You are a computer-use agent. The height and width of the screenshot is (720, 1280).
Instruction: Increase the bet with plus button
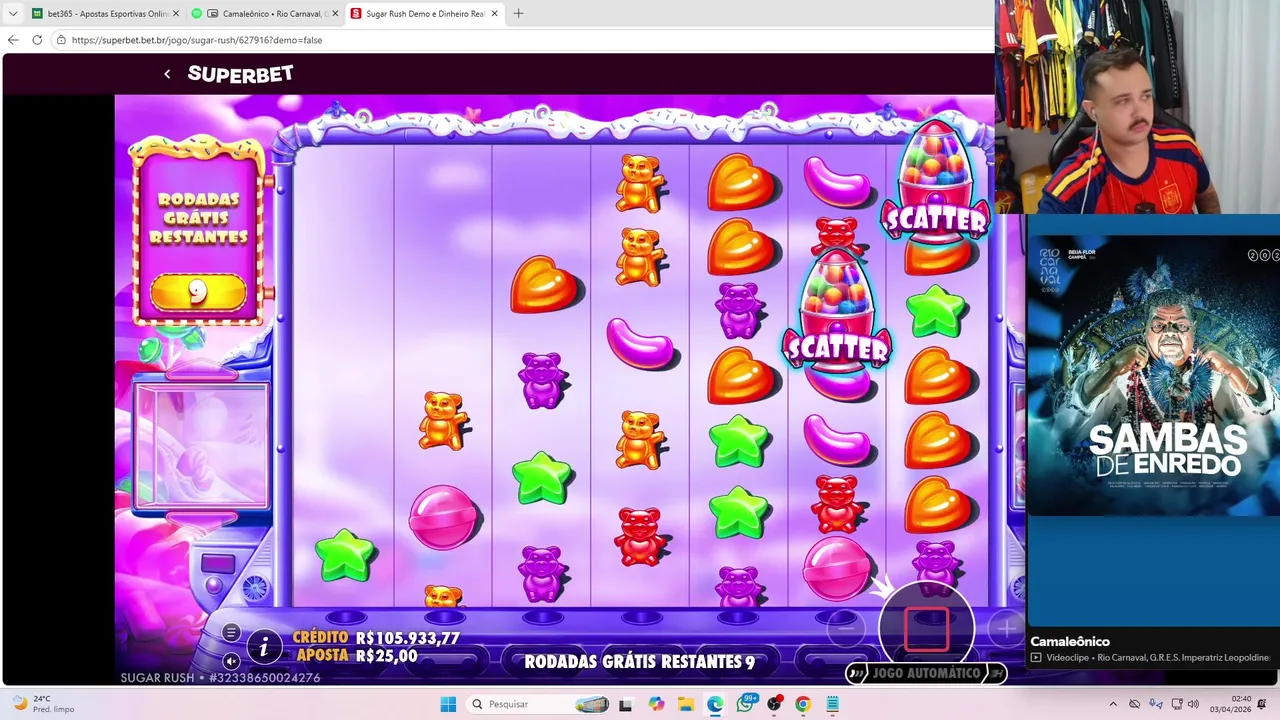[1005, 629]
